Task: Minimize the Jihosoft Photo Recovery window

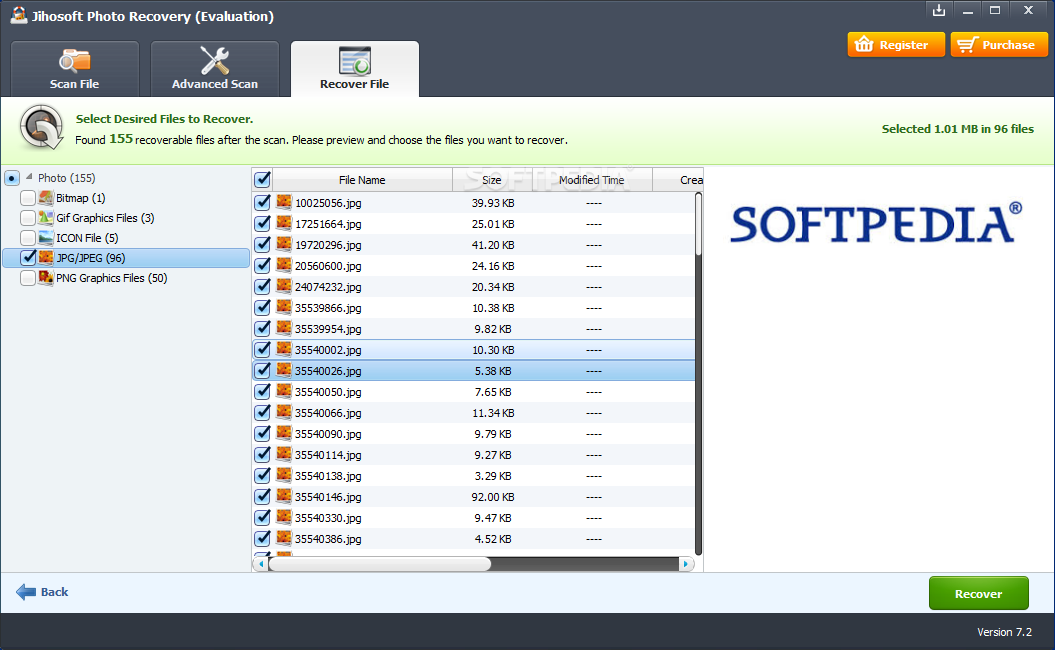Action: pyautogui.click(x=968, y=10)
